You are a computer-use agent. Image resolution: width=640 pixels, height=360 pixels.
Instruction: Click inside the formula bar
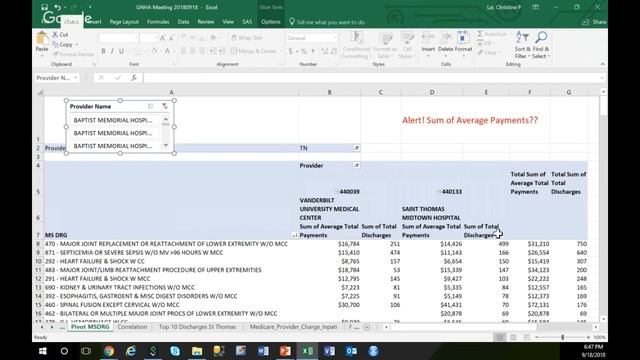click(372, 78)
